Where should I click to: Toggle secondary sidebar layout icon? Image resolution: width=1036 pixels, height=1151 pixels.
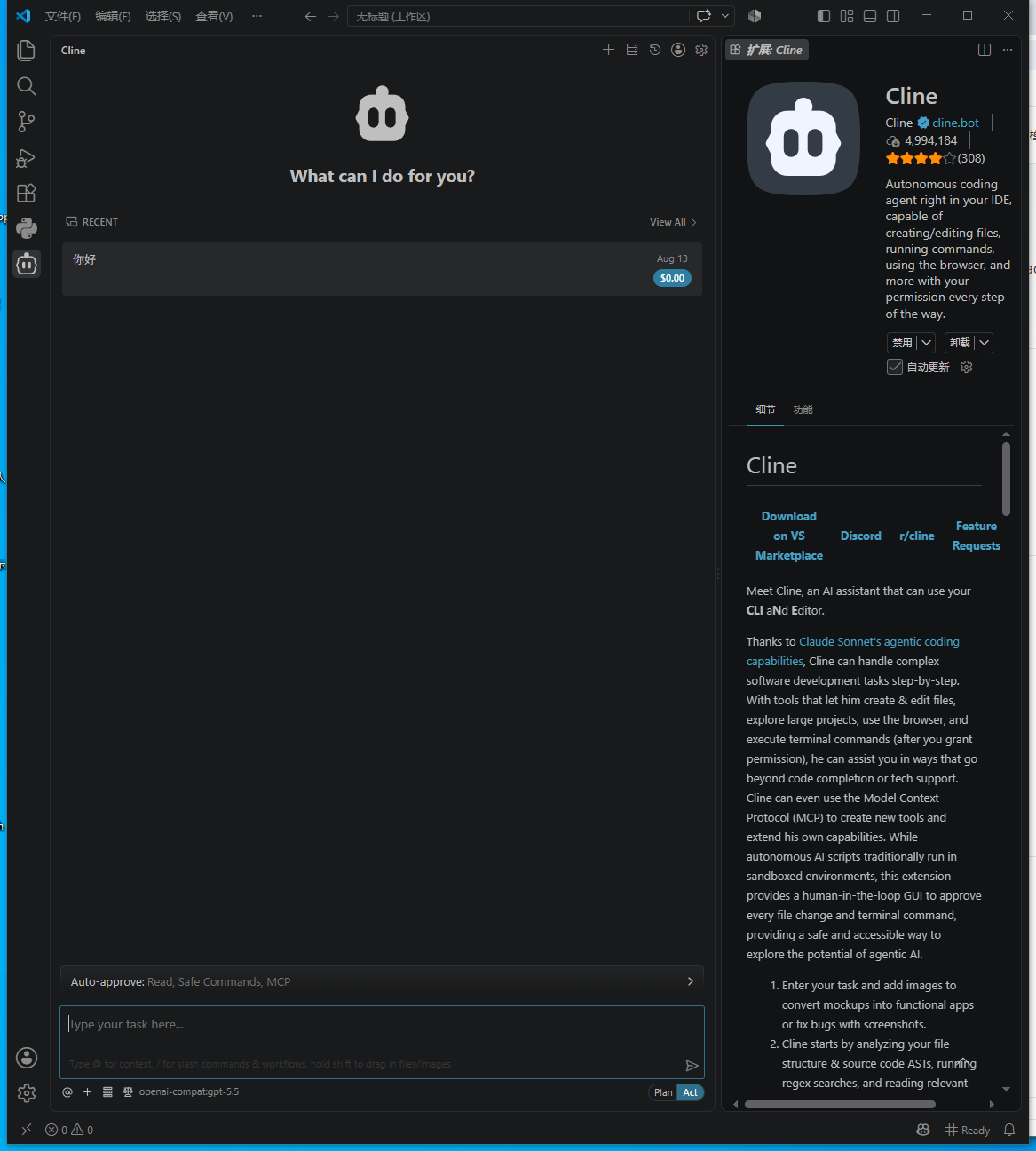click(893, 16)
